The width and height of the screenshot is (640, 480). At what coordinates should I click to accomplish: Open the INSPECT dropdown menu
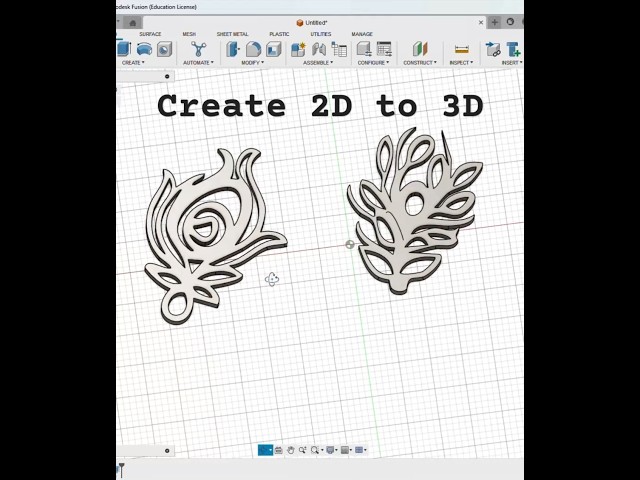[461, 63]
